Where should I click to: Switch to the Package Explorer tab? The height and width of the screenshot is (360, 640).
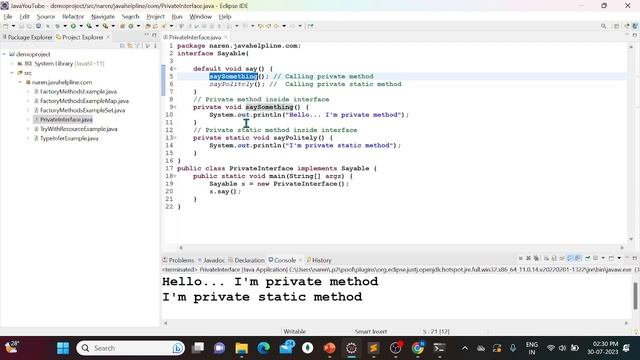[x=28, y=37]
